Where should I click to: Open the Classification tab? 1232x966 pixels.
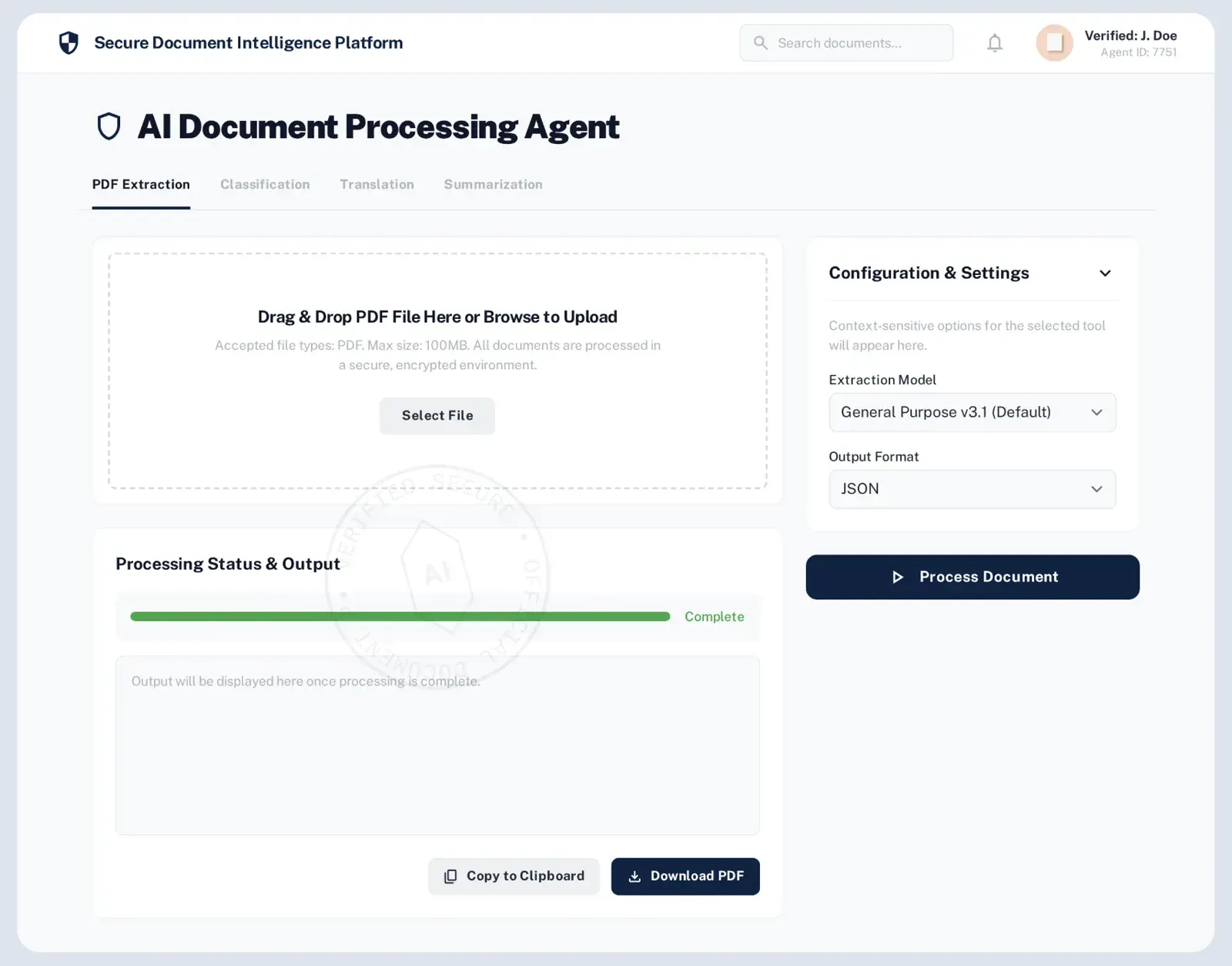click(265, 184)
